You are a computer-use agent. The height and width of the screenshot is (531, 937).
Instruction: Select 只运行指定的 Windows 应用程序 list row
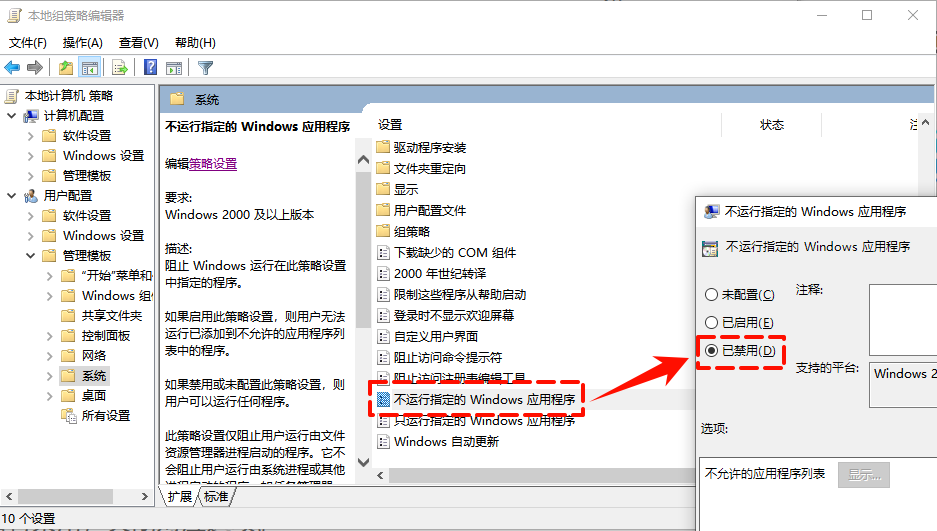click(483, 421)
